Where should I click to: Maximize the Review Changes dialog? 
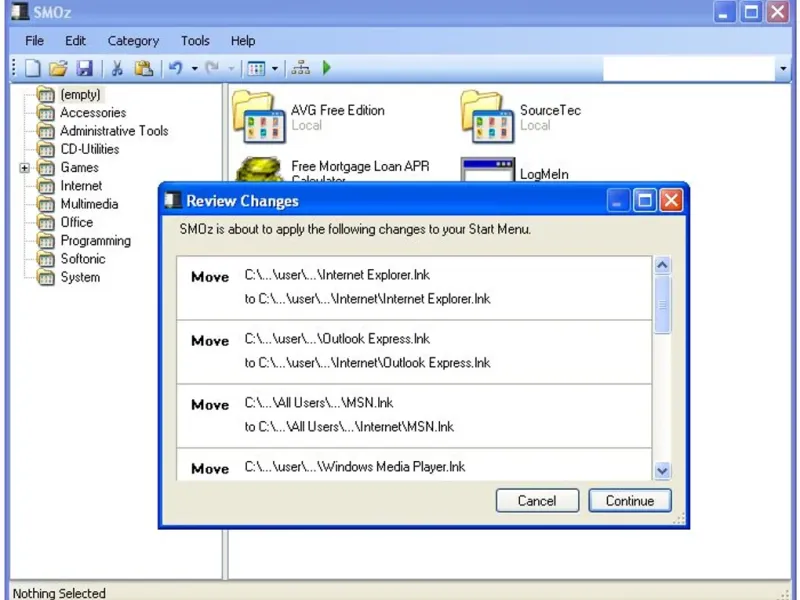[645, 201]
